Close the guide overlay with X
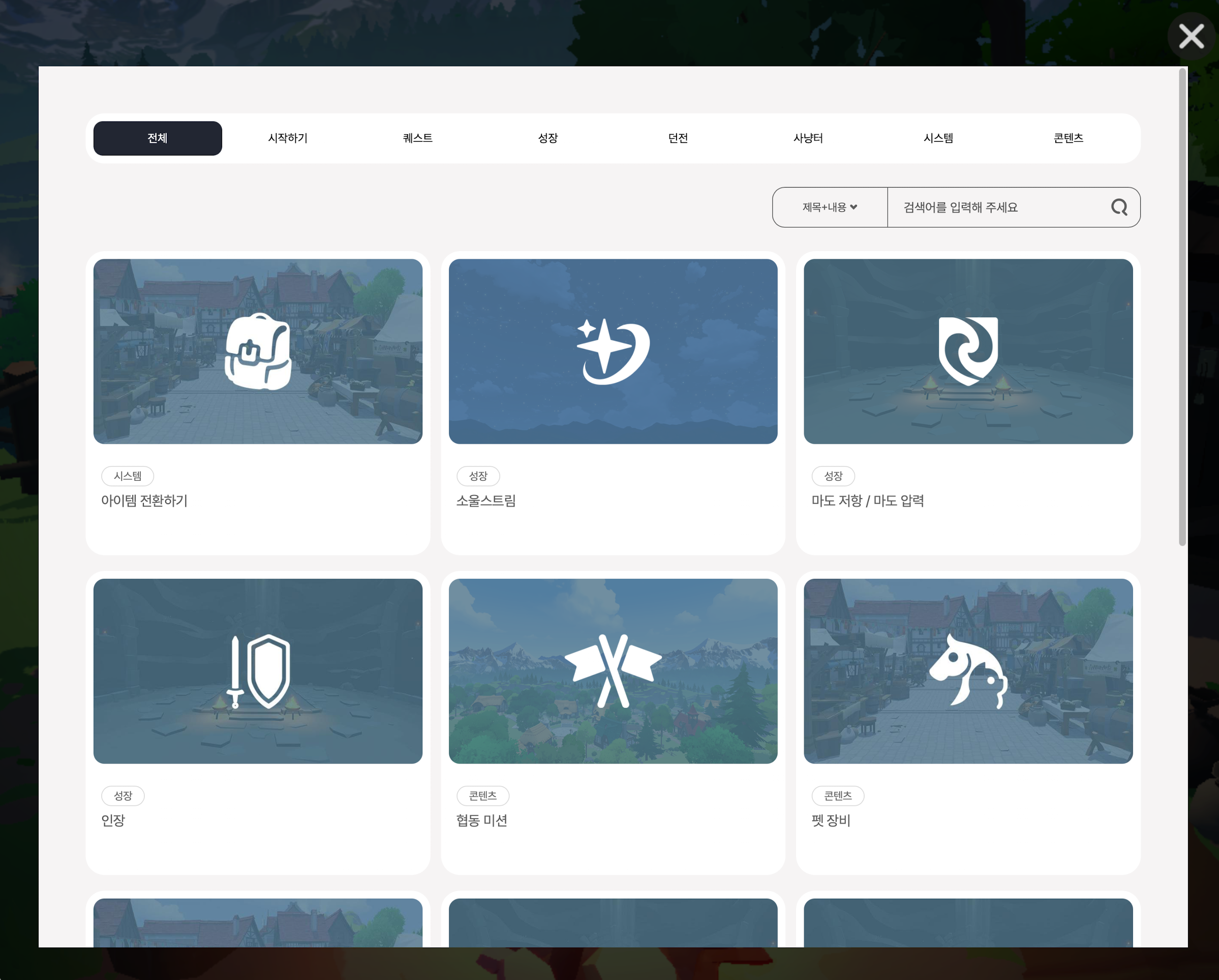 pyautogui.click(x=1192, y=37)
